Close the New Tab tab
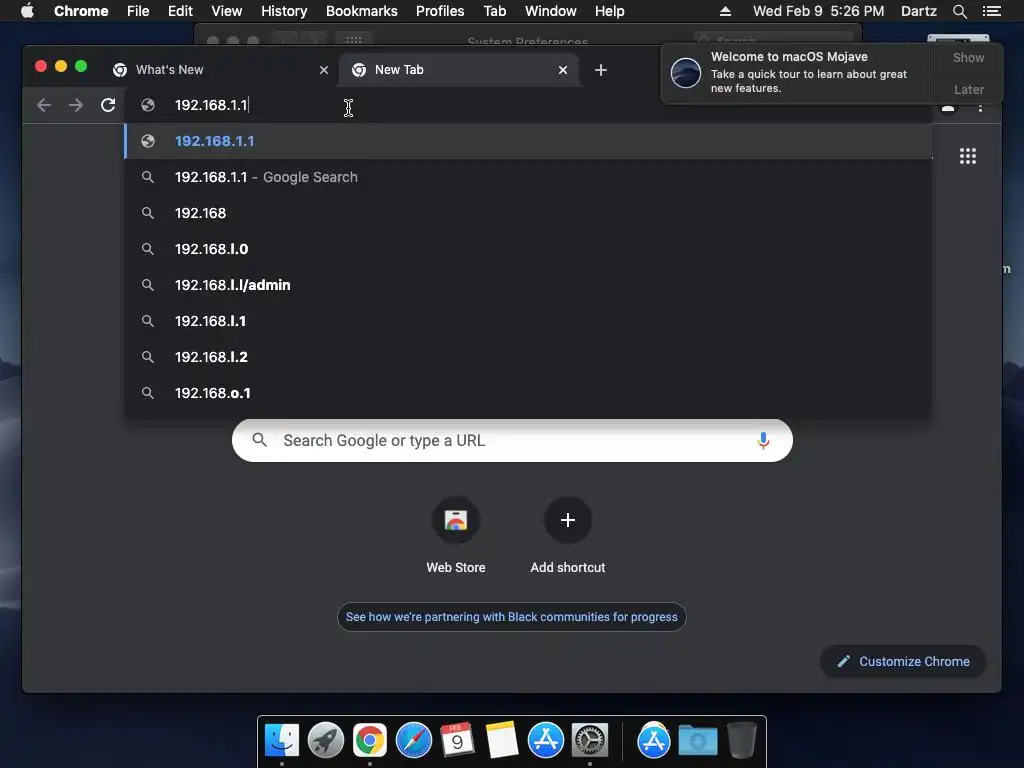Screen dimensions: 1024x768 tap(563, 70)
